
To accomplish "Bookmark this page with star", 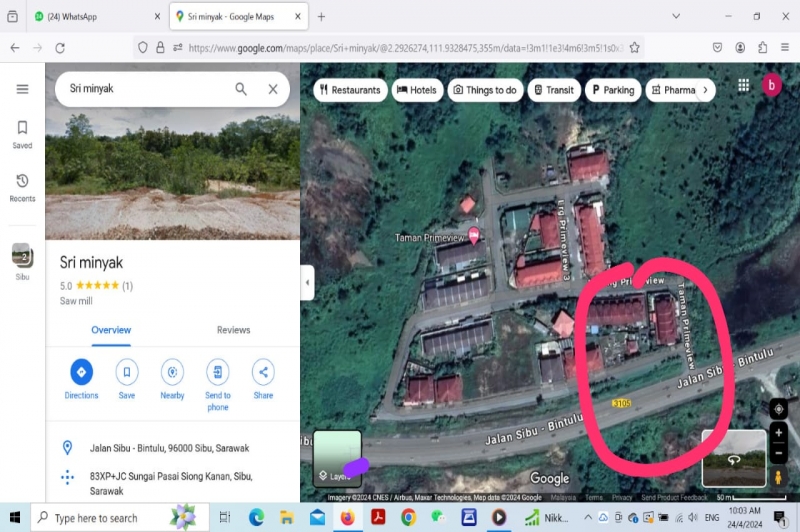I will [634, 48].
